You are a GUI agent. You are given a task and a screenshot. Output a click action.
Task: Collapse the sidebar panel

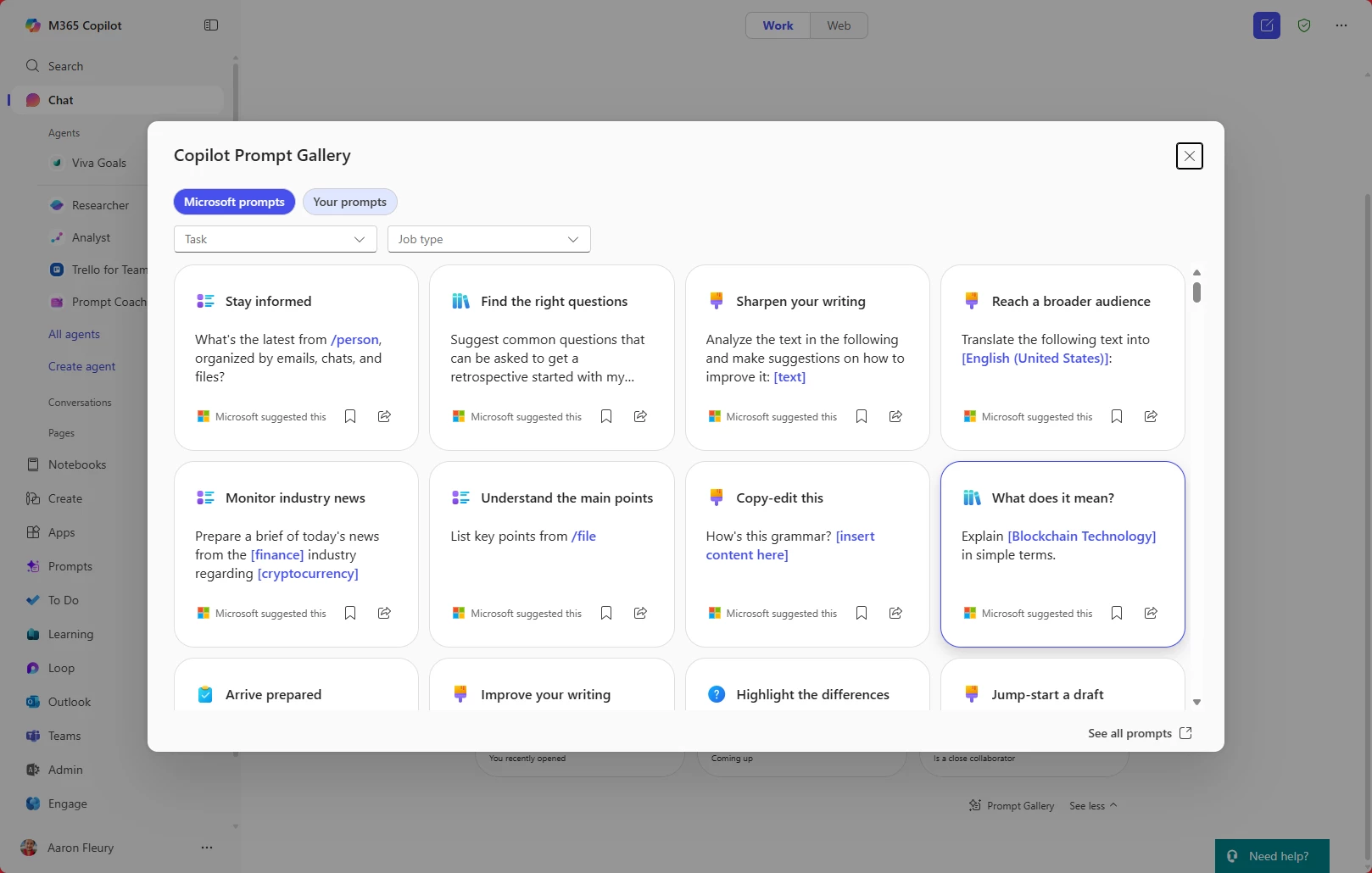click(211, 25)
